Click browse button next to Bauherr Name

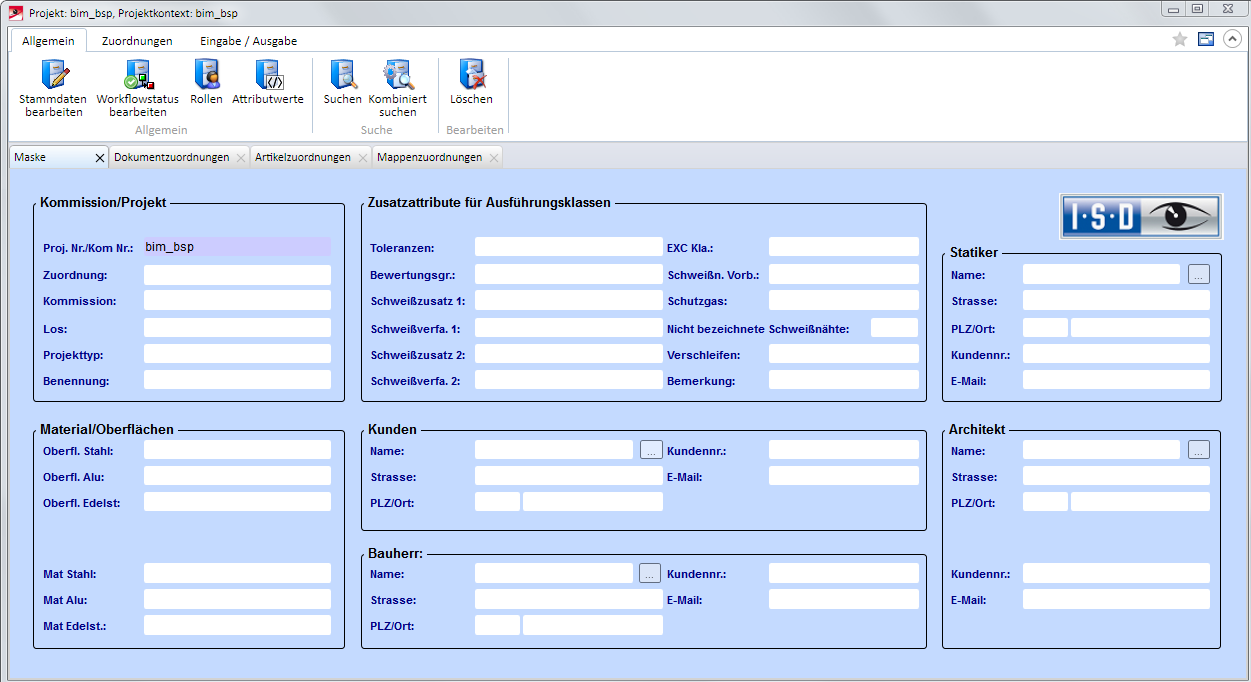tap(651, 574)
